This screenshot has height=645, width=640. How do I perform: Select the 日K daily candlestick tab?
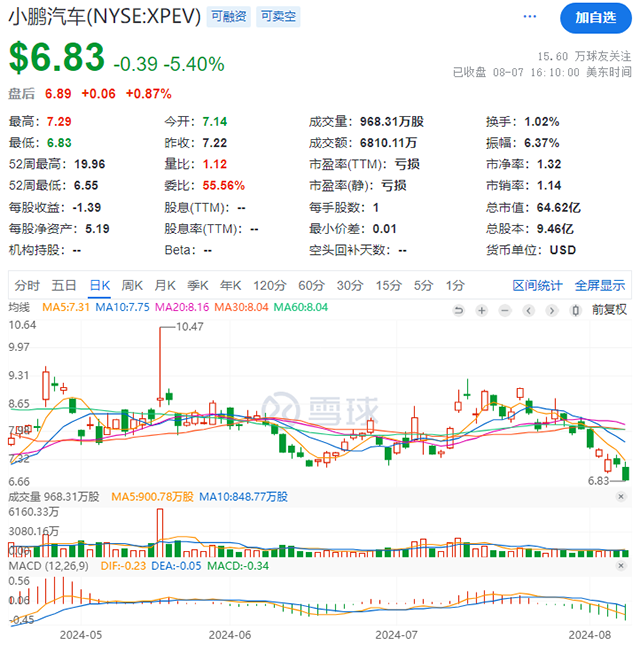click(x=100, y=285)
